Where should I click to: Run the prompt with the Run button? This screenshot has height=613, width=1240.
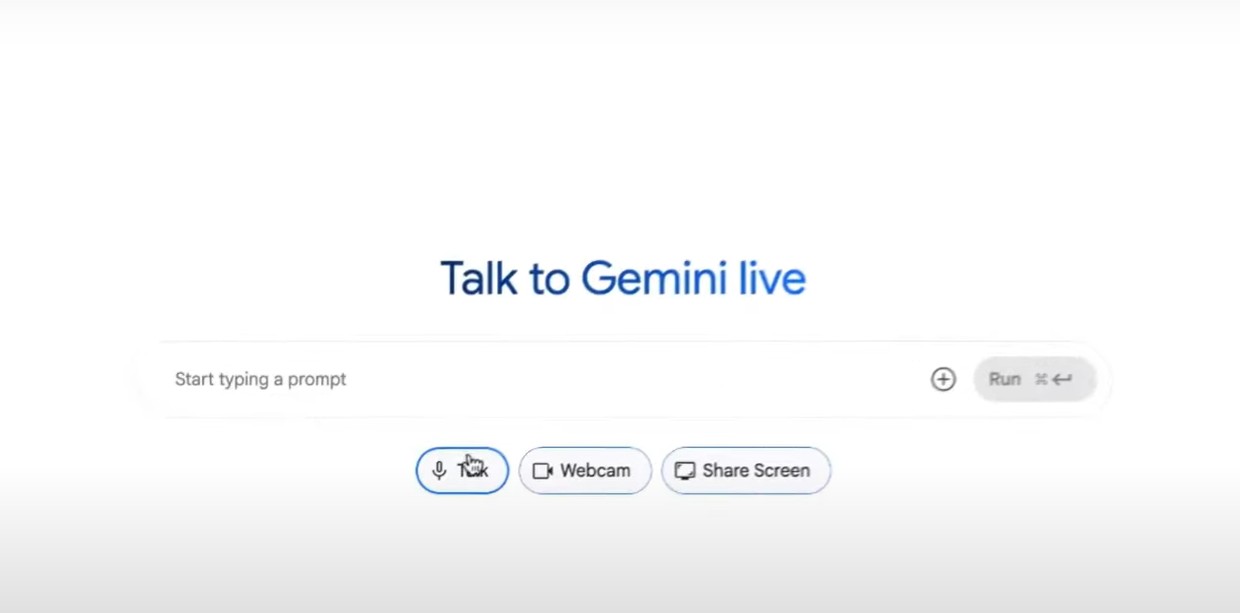pyautogui.click(x=1035, y=379)
